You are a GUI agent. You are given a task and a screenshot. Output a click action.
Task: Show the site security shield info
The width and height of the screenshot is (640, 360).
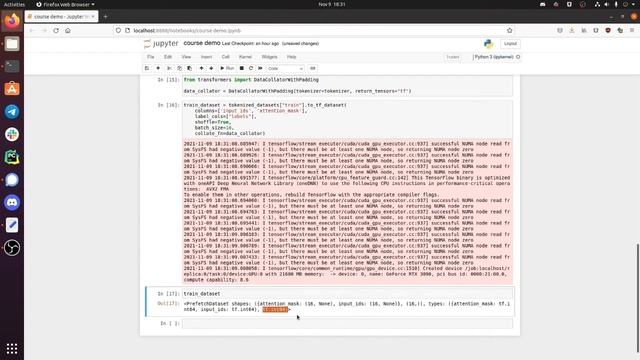point(118,31)
